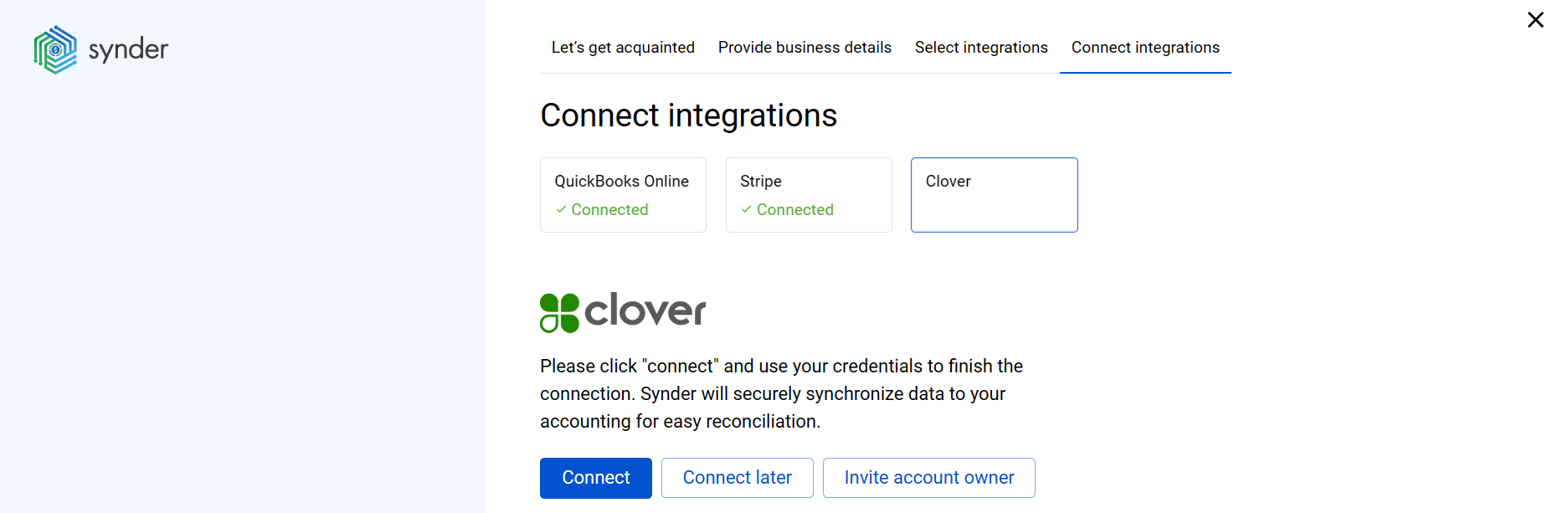
Task: Click the Connect button for Clover
Action: 595,478
